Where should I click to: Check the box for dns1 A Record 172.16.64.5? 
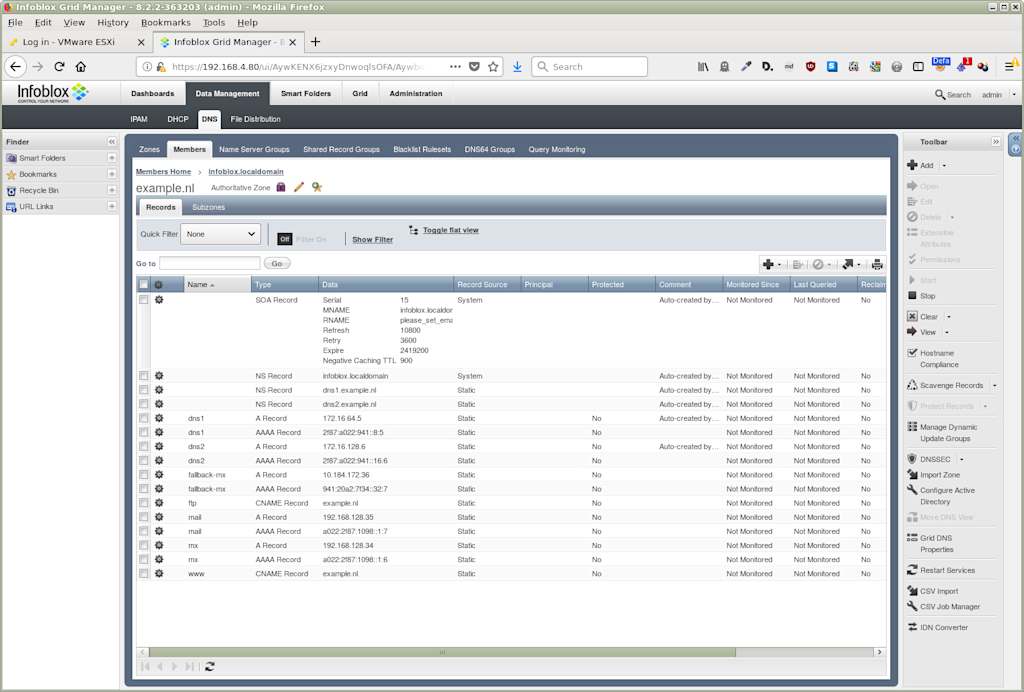[144, 418]
